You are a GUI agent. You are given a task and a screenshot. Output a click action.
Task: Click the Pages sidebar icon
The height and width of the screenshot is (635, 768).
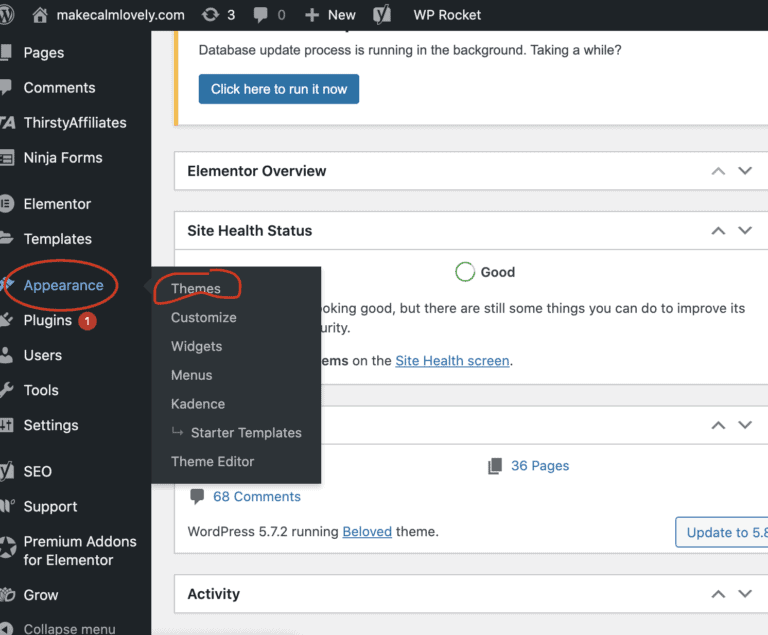[x=5, y=52]
